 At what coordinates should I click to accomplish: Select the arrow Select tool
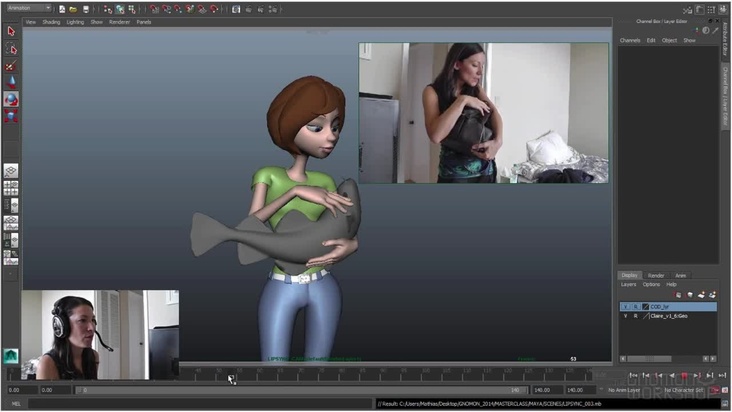pos(11,32)
